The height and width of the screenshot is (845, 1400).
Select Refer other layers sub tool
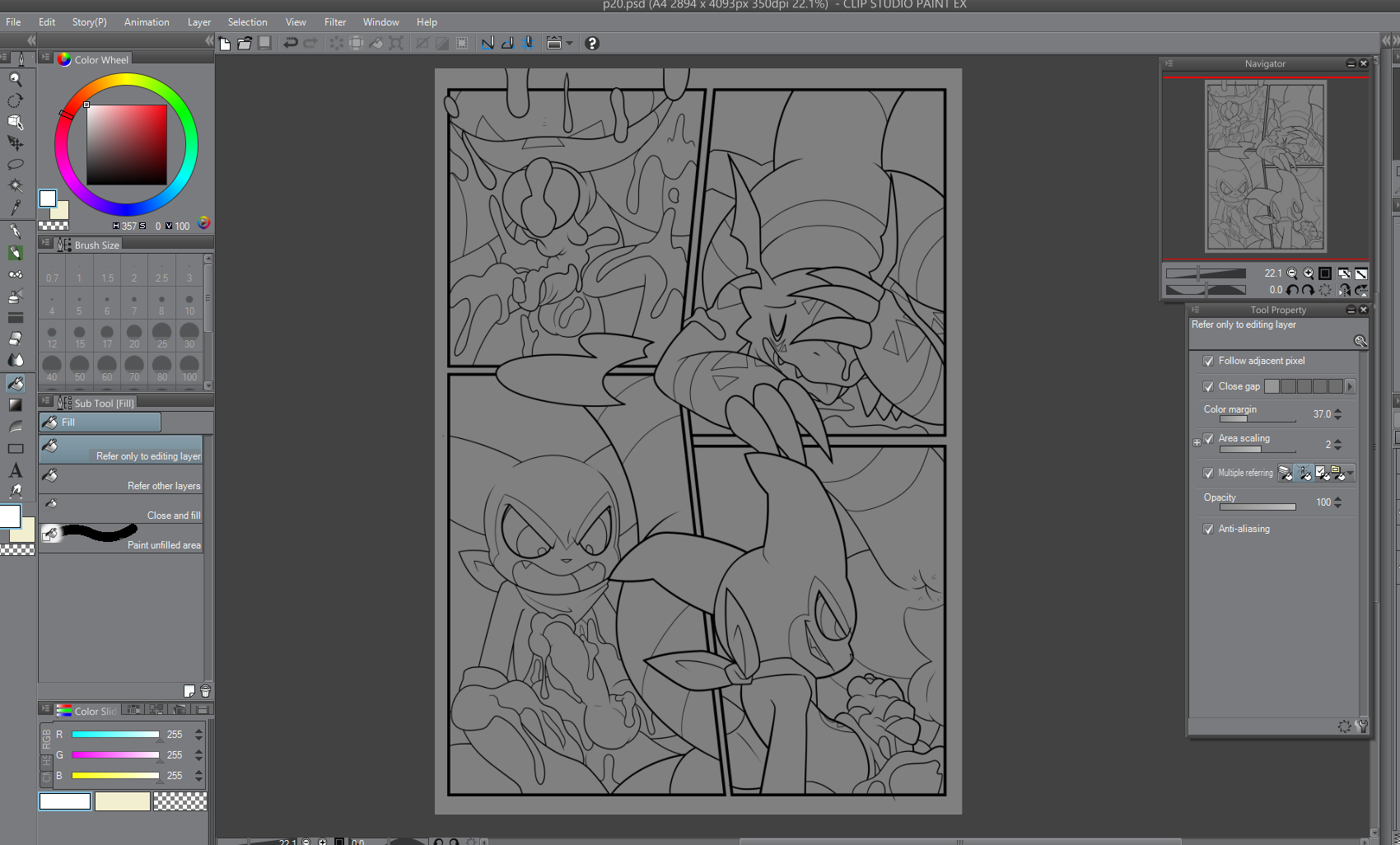pos(121,479)
